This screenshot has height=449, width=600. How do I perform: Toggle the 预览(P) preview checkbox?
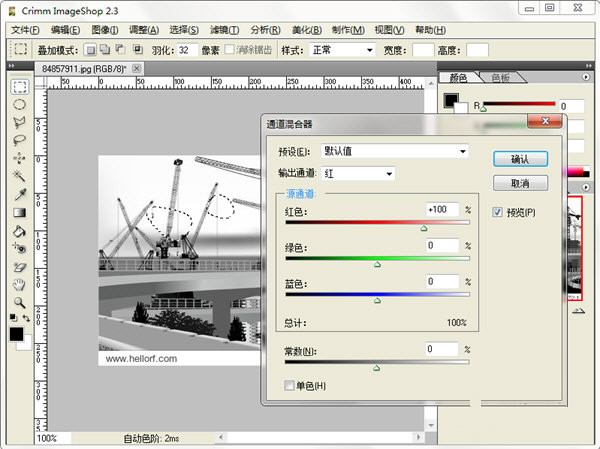pos(497,212)
